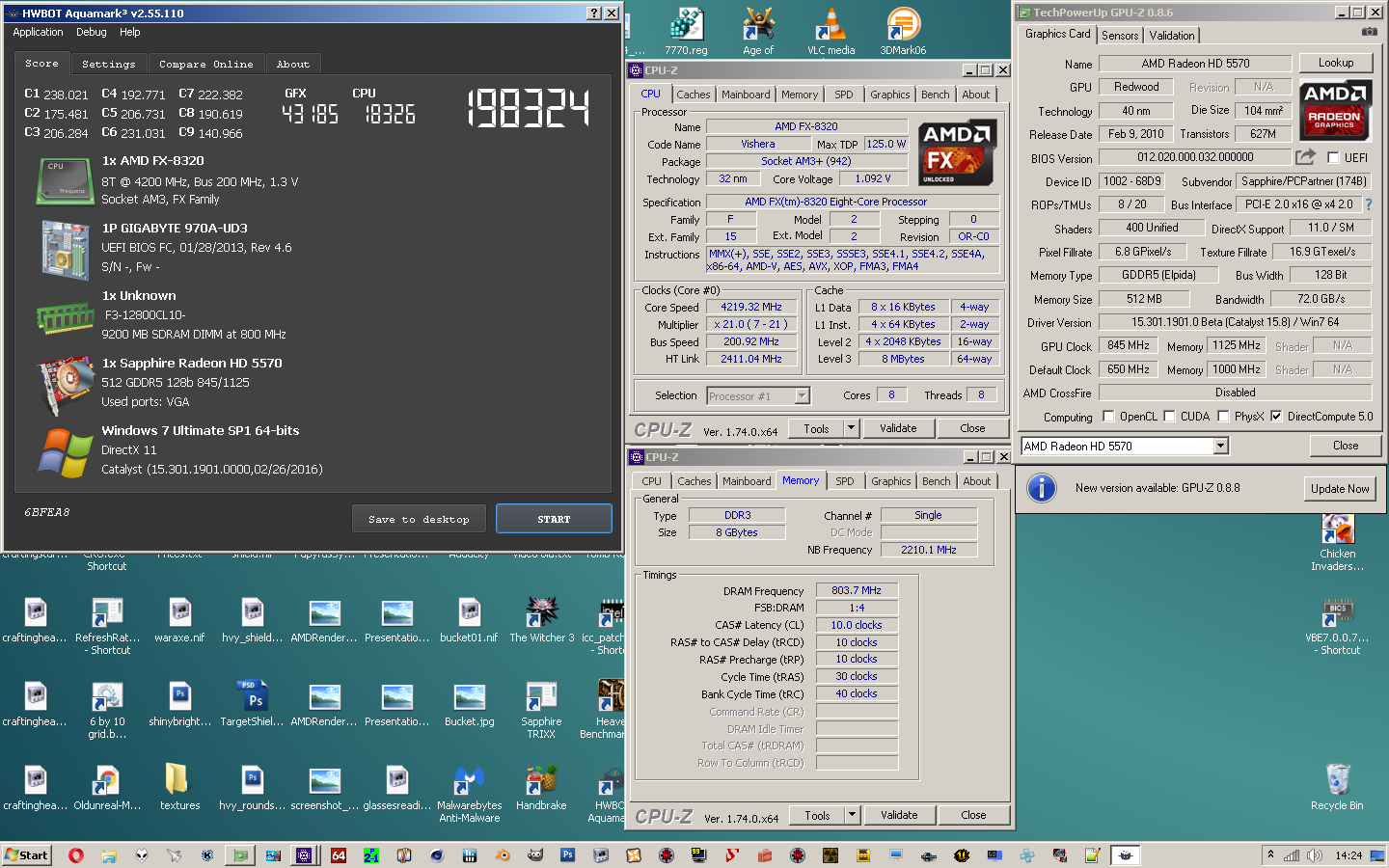Open the AMD Radeon HD 5570 GPU selector dropdown
This screenshot has height=868, width=1389.
tap(1220, 446)
